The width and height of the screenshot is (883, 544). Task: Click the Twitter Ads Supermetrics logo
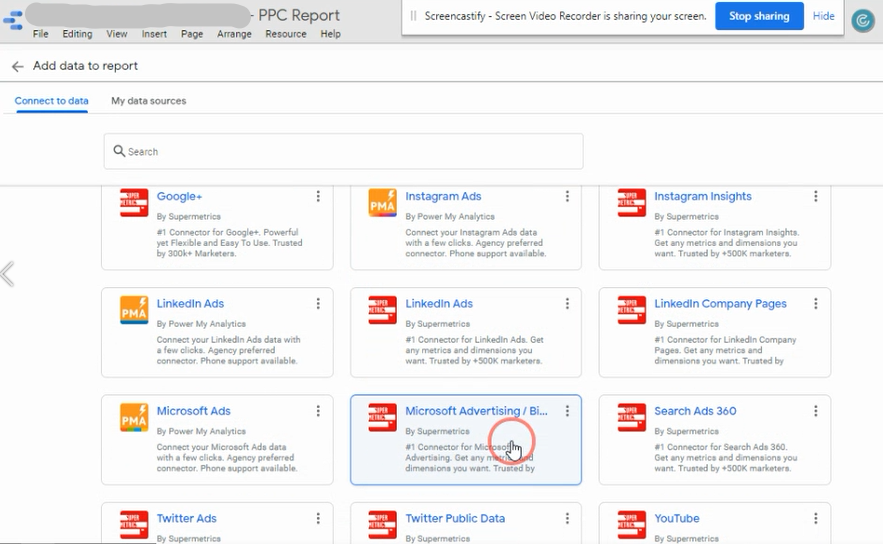click(134, 525)
